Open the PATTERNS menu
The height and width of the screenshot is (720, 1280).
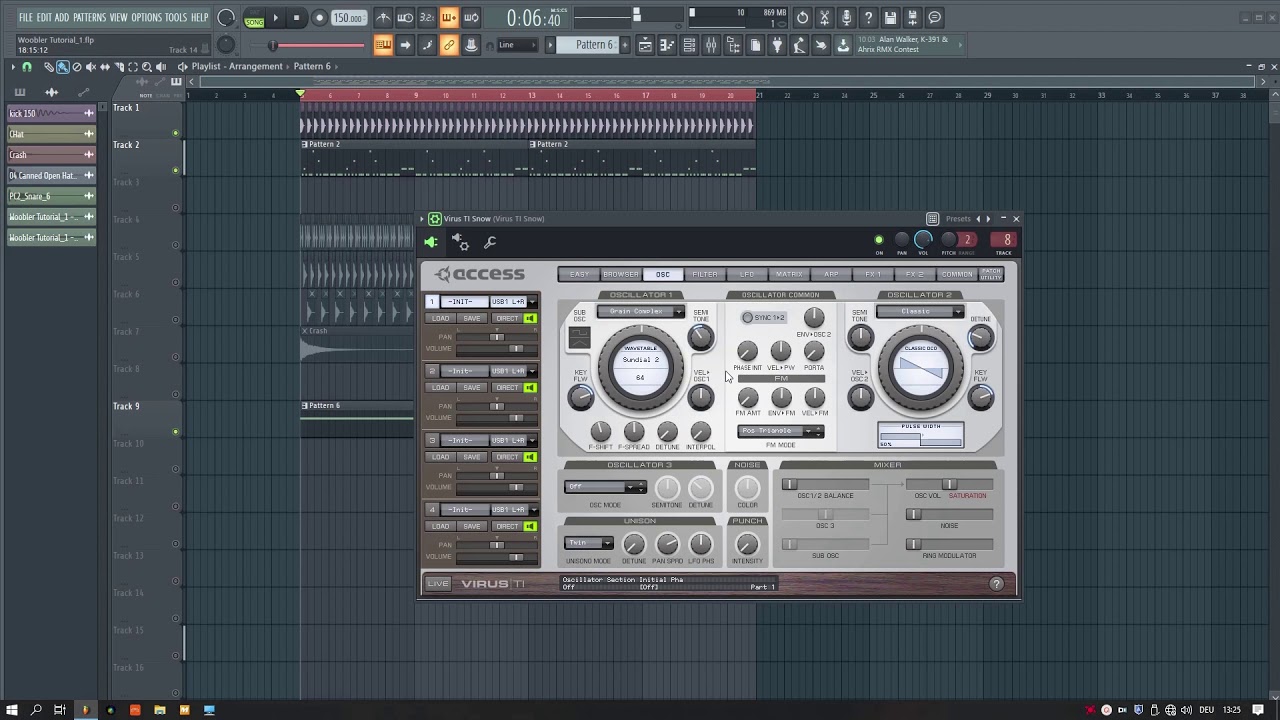[x=89, y=17]
